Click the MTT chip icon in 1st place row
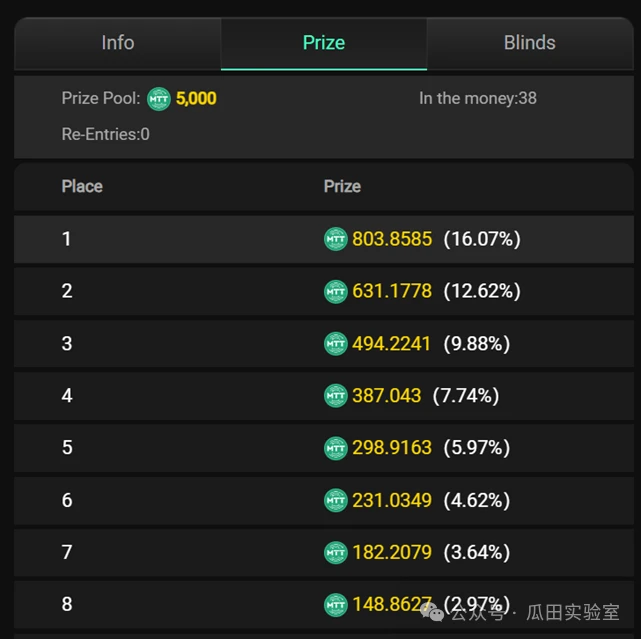The image size is (641, 639). pos(336,239)
